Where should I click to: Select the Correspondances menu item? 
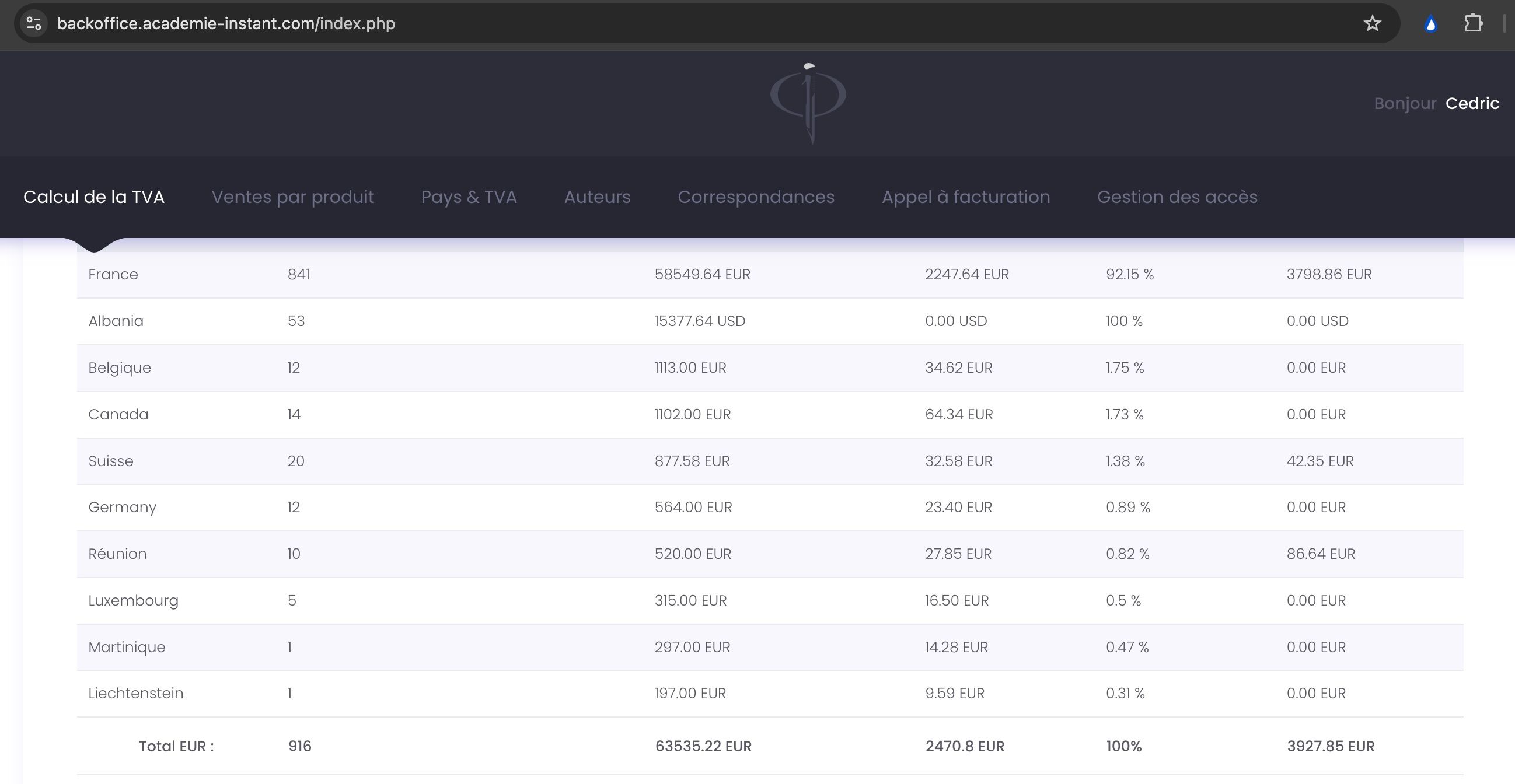click(x=756, y=197)
